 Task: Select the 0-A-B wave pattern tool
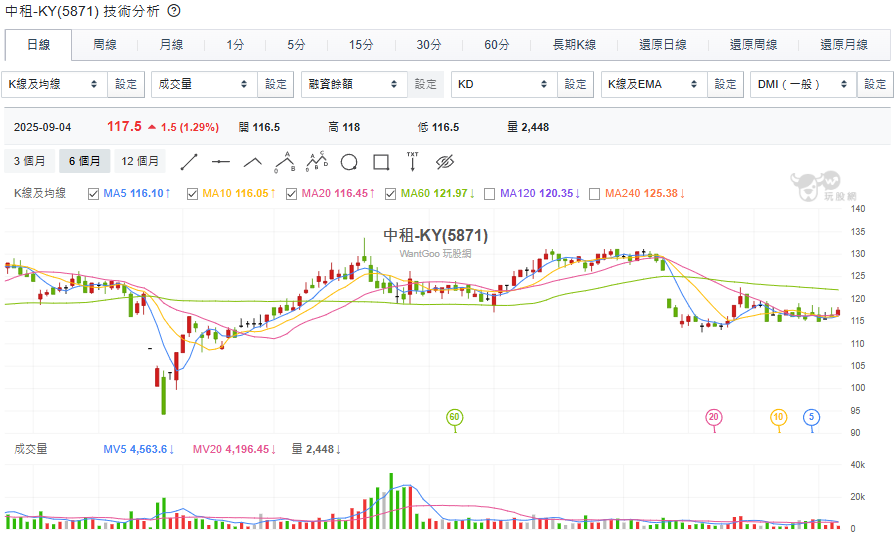point(284,161)
